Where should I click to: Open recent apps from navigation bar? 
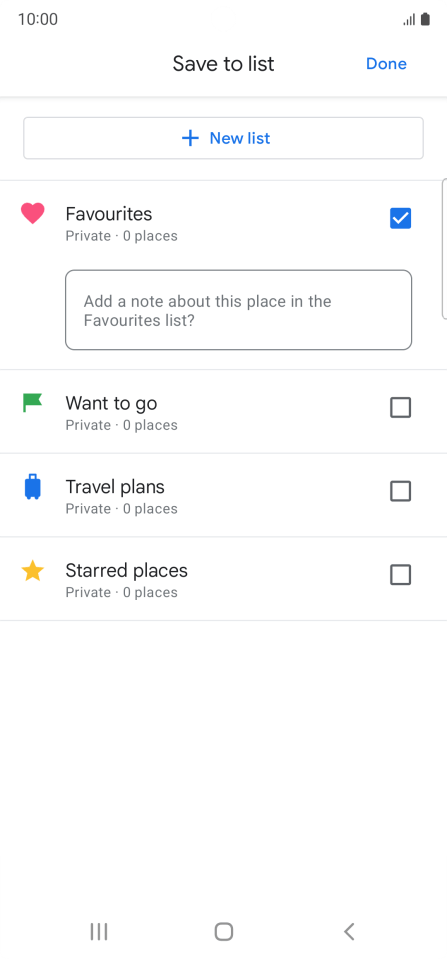98,931
